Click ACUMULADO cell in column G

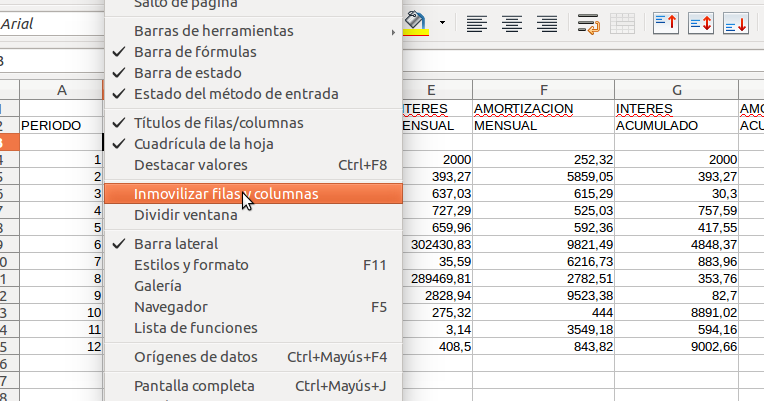pos(677,125)
